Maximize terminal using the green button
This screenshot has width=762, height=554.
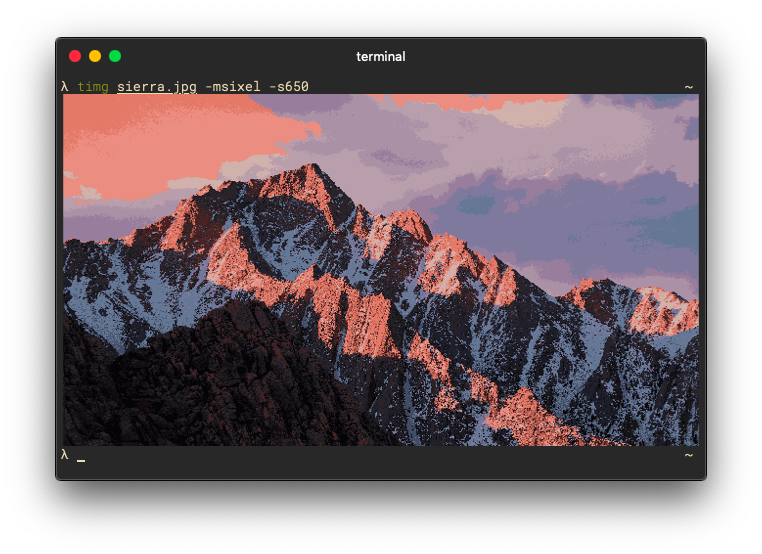115,56
